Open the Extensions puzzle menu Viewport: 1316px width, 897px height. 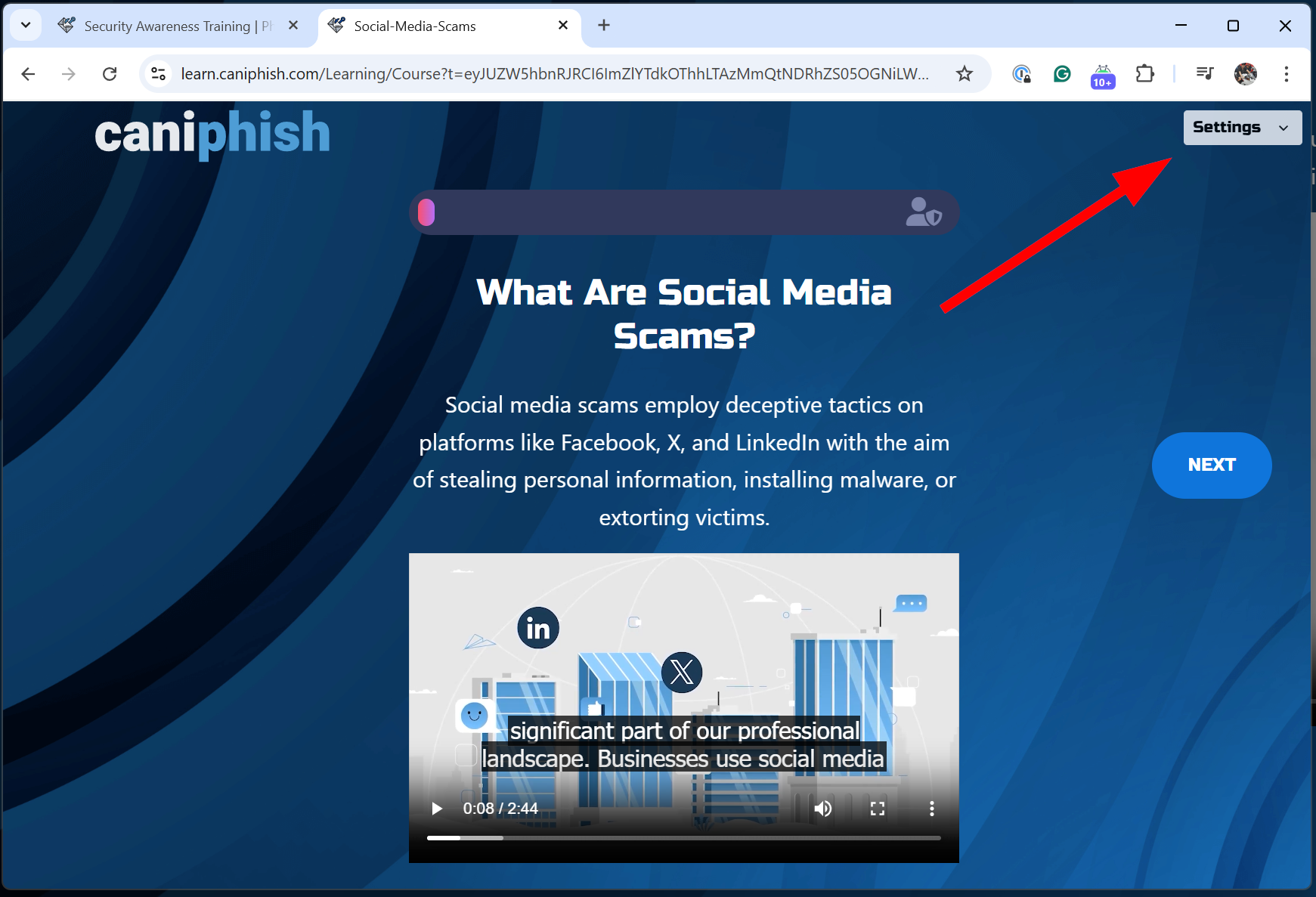coord(1144,74)
